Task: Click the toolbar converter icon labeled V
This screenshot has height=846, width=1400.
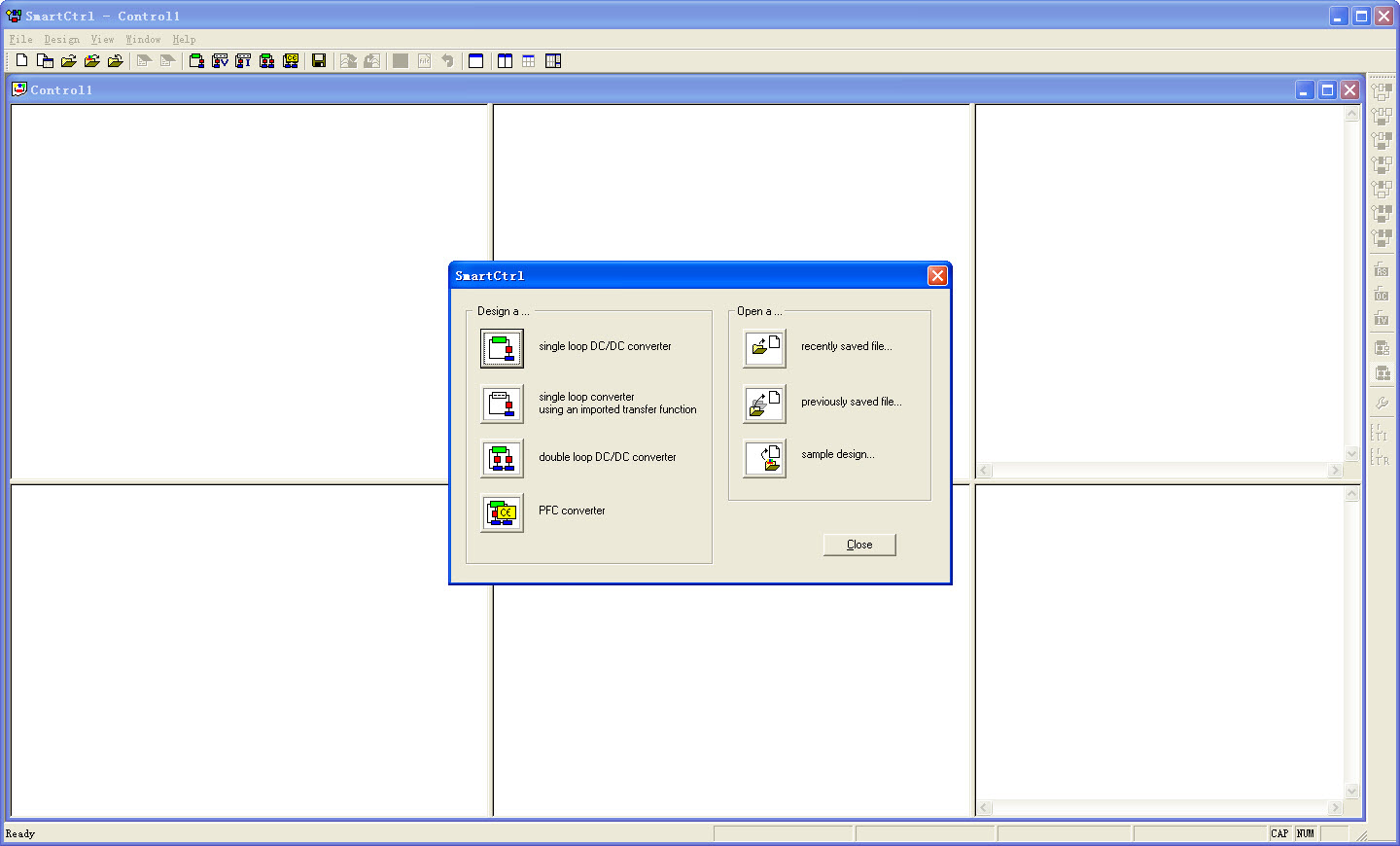Action: tap(220, 60)
